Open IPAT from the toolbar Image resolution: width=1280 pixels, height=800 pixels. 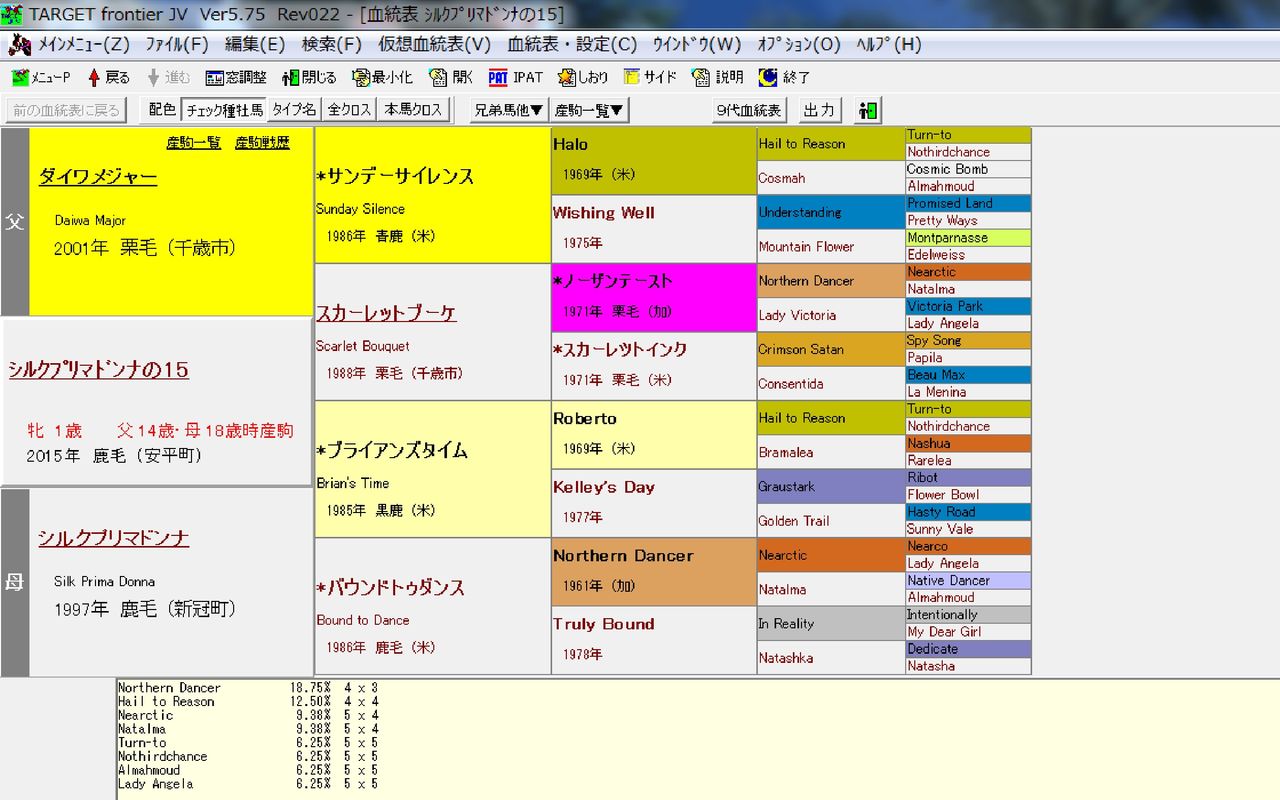pyautogui.click(x=516, y=77)
